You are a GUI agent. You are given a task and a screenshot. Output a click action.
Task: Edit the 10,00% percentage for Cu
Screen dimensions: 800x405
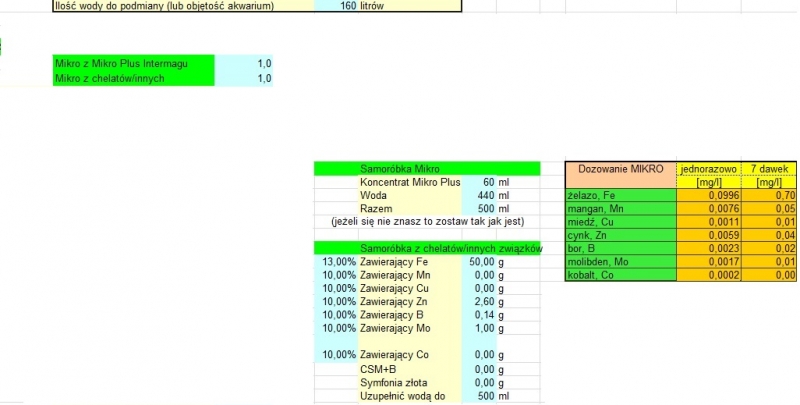point(337,288)
